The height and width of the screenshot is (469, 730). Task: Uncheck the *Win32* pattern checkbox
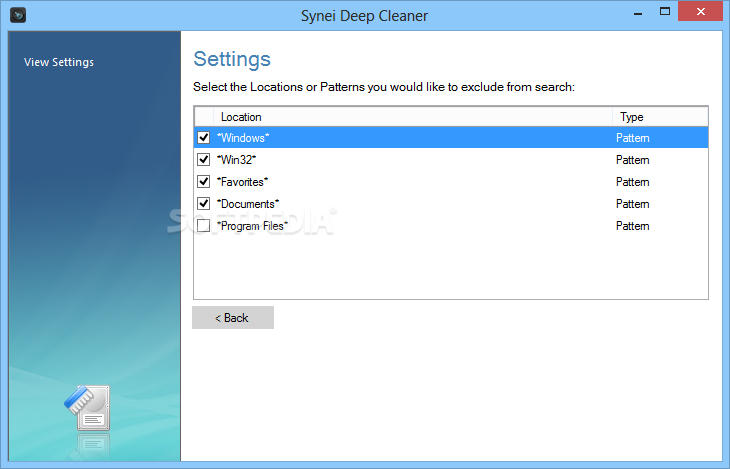click(x=203, y=159)
